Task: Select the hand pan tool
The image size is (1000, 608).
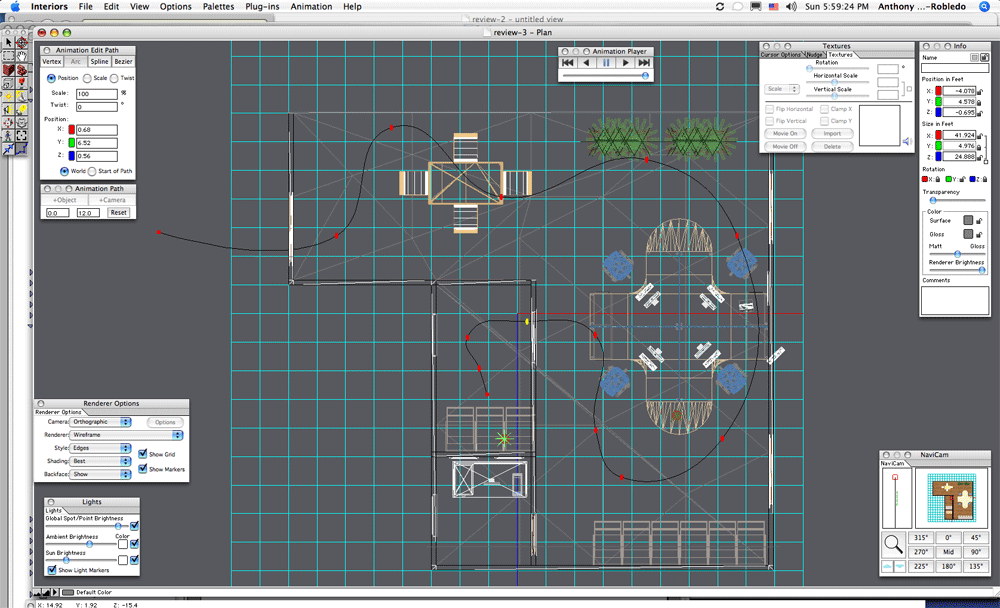Action: coord(21,56)
